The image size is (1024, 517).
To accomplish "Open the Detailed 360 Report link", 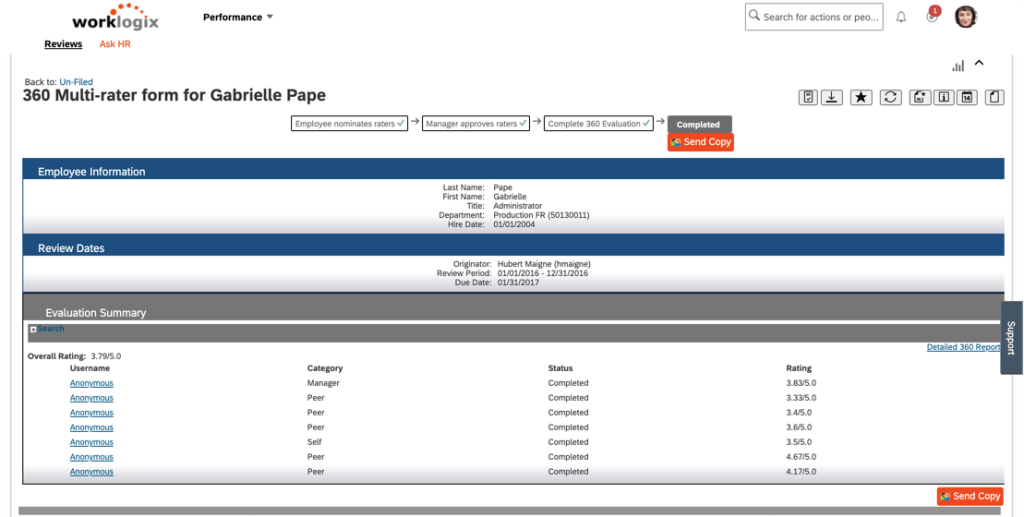I will (963, 347).
